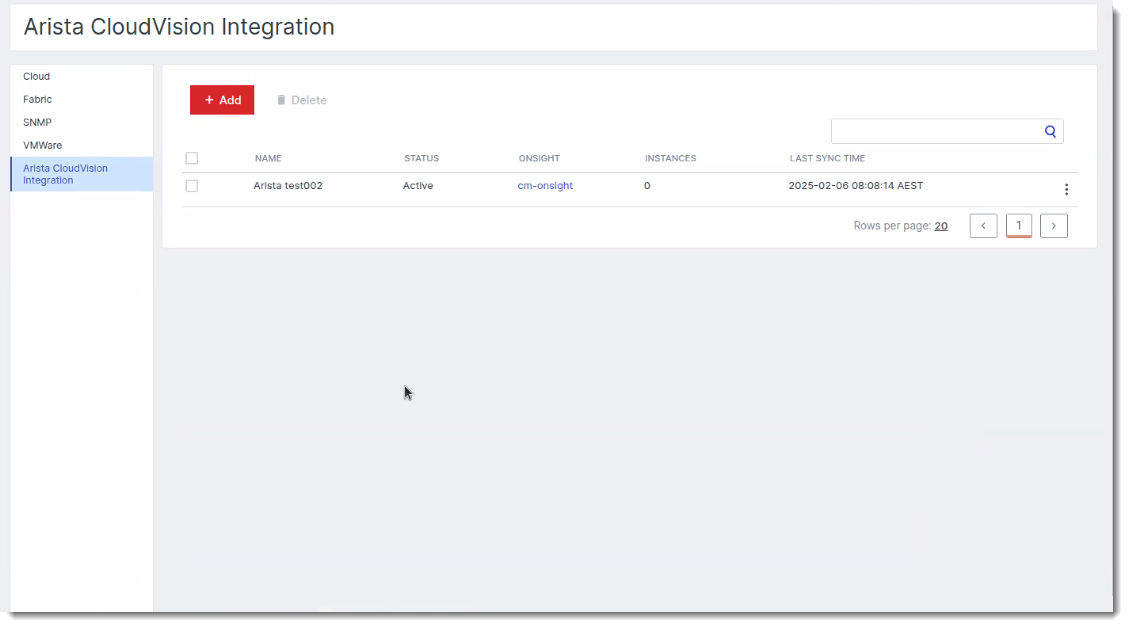Click the Active status cell
Image resolution: width=1128 pixels, height=627 pixels.
pos(418,186)
